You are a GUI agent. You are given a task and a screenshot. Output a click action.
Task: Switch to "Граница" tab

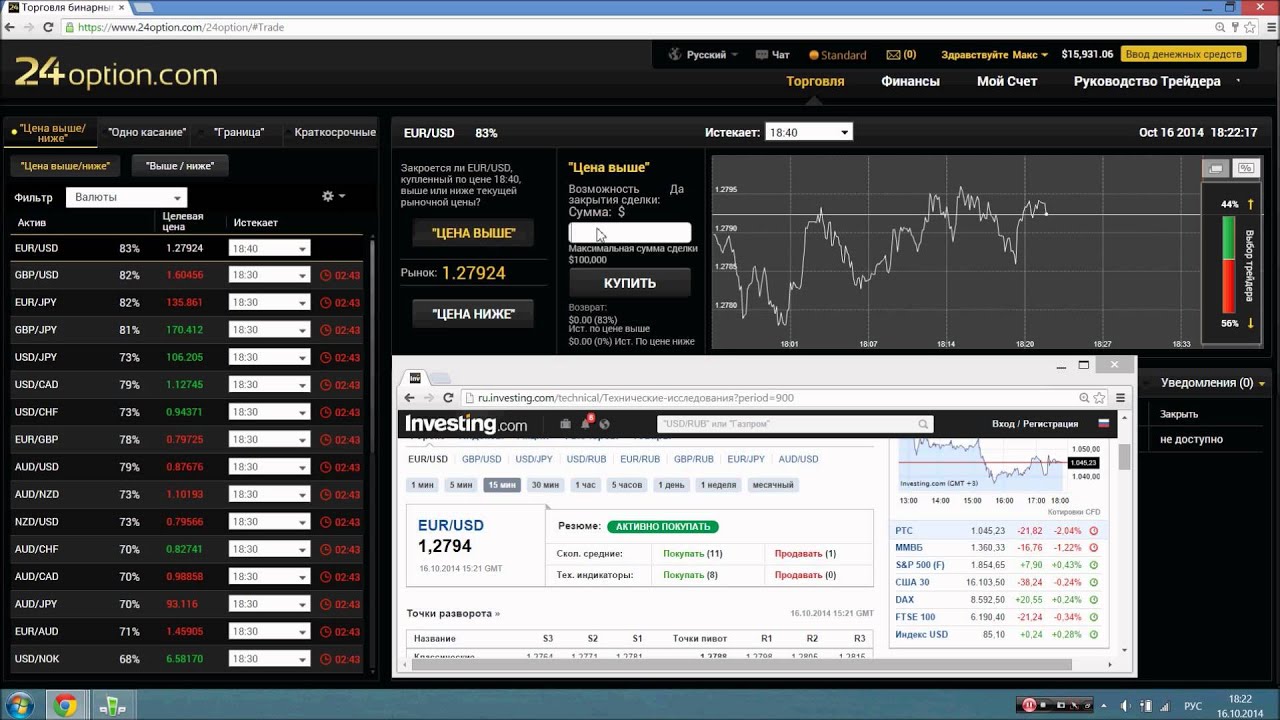pos(238,132)
